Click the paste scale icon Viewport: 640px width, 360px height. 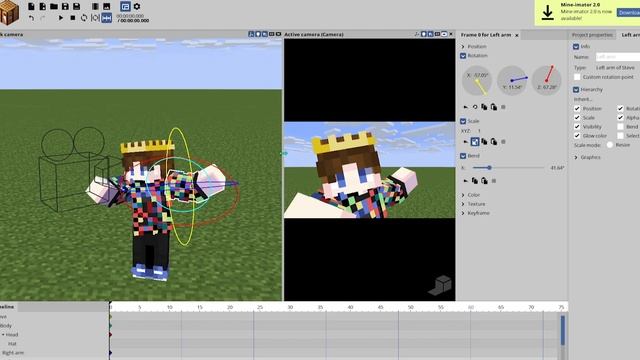click(494, 142)
